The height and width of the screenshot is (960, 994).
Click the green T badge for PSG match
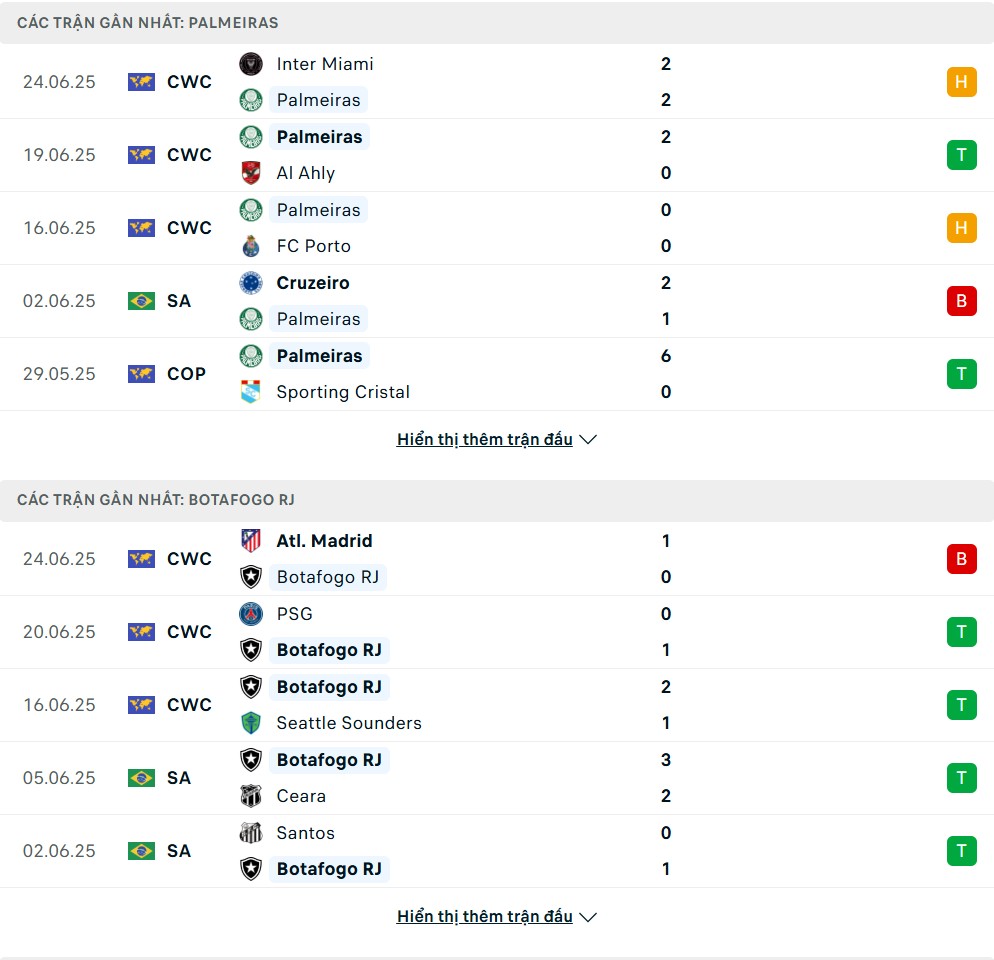tap(962, 632)
